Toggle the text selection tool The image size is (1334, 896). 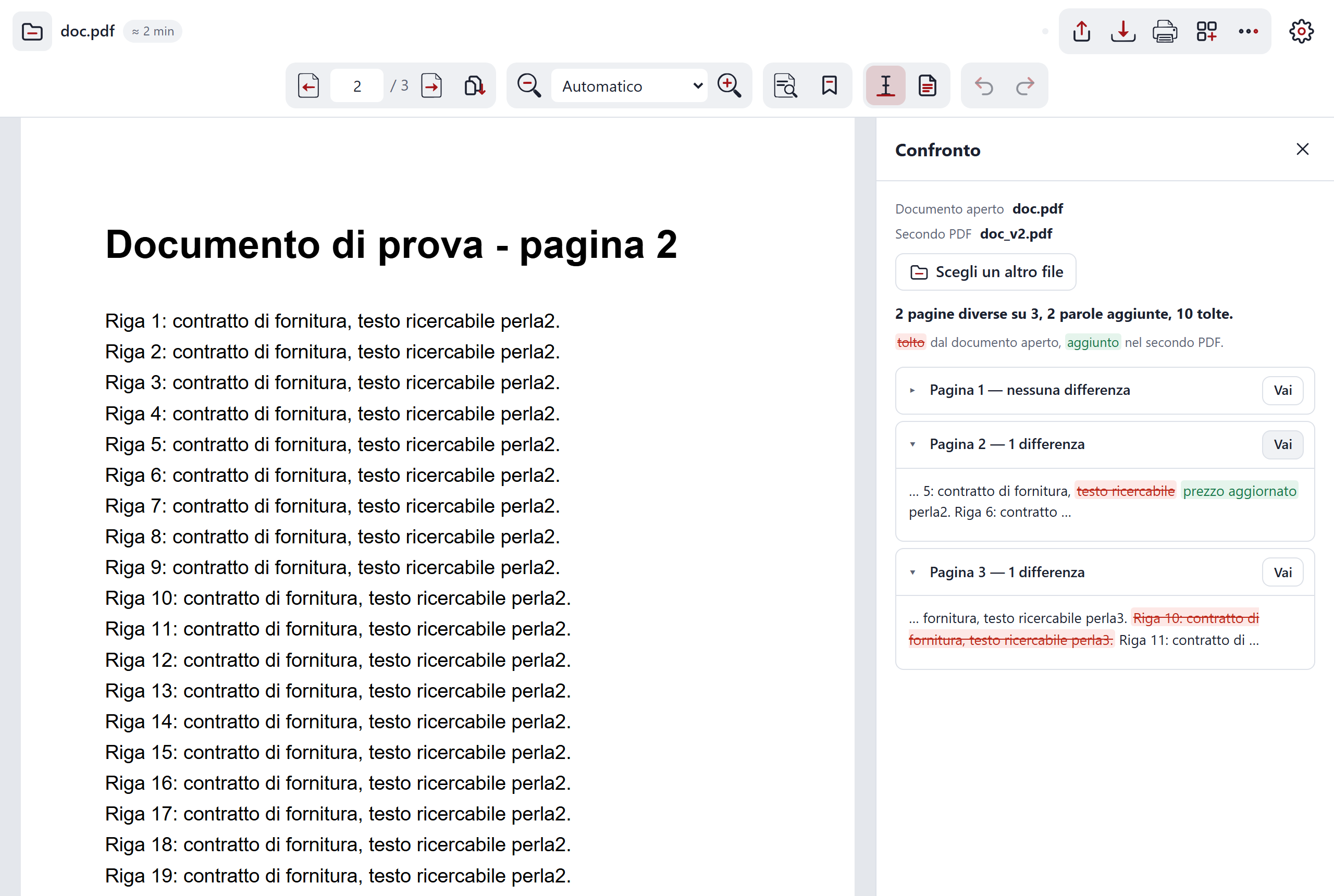coord(885,86)
